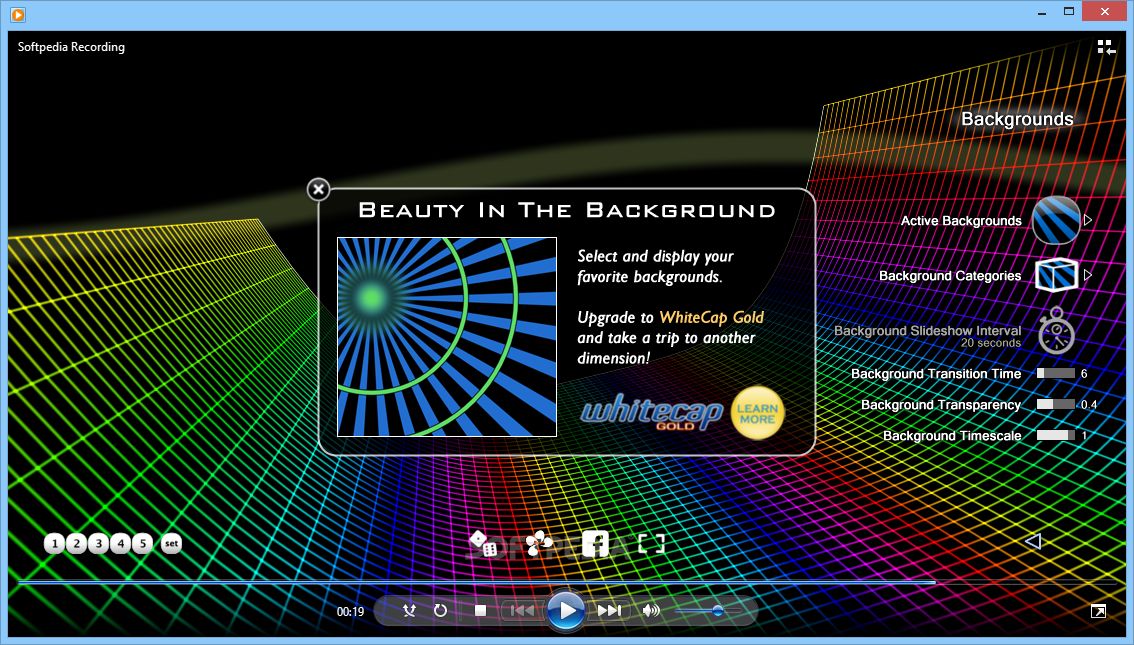Viewport: 1134px width, 645px height.
Task: Mute the volume speaker icon
Action: [651, 611]
